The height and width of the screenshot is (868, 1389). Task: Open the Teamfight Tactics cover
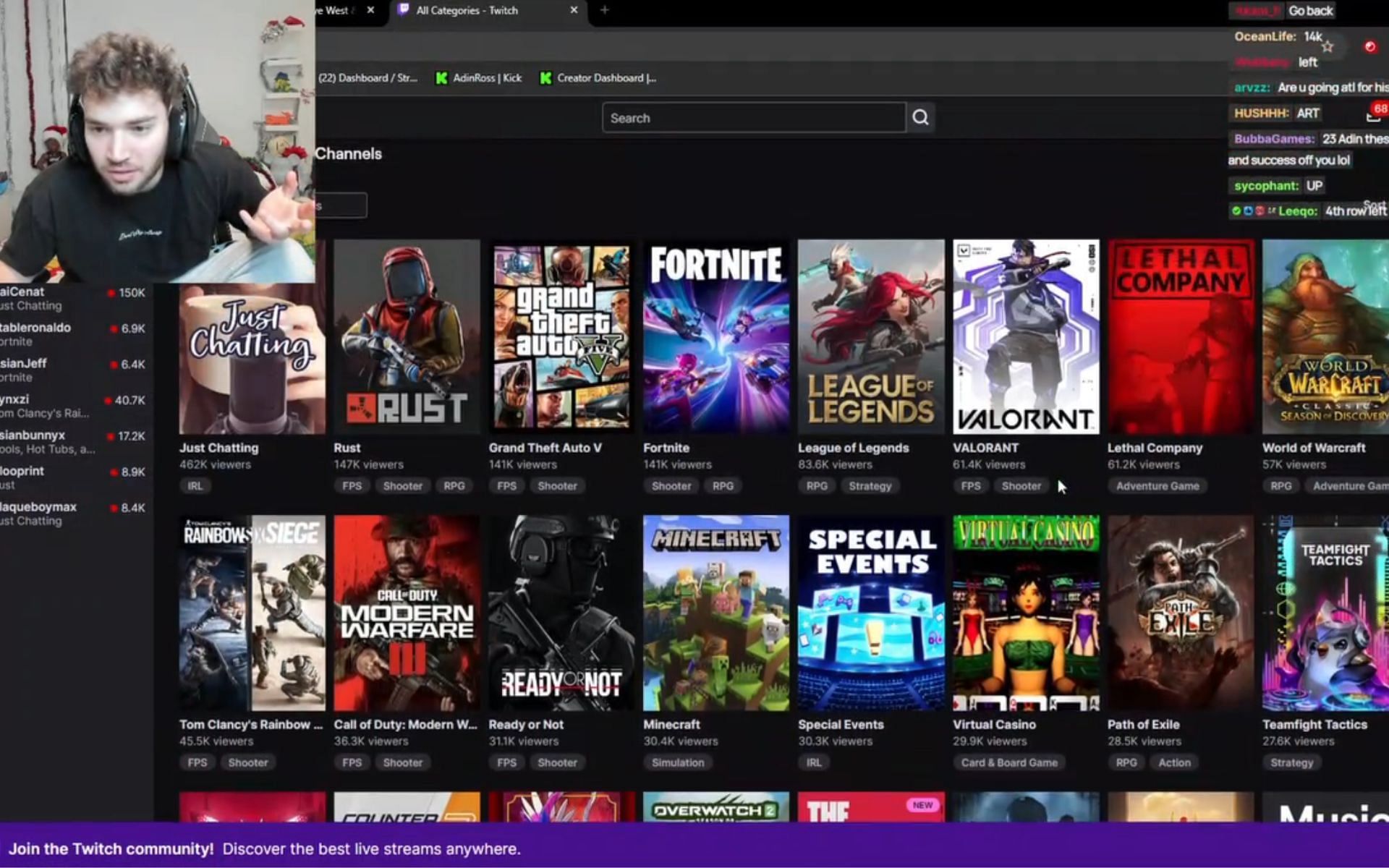click(x=1325, y=613)
